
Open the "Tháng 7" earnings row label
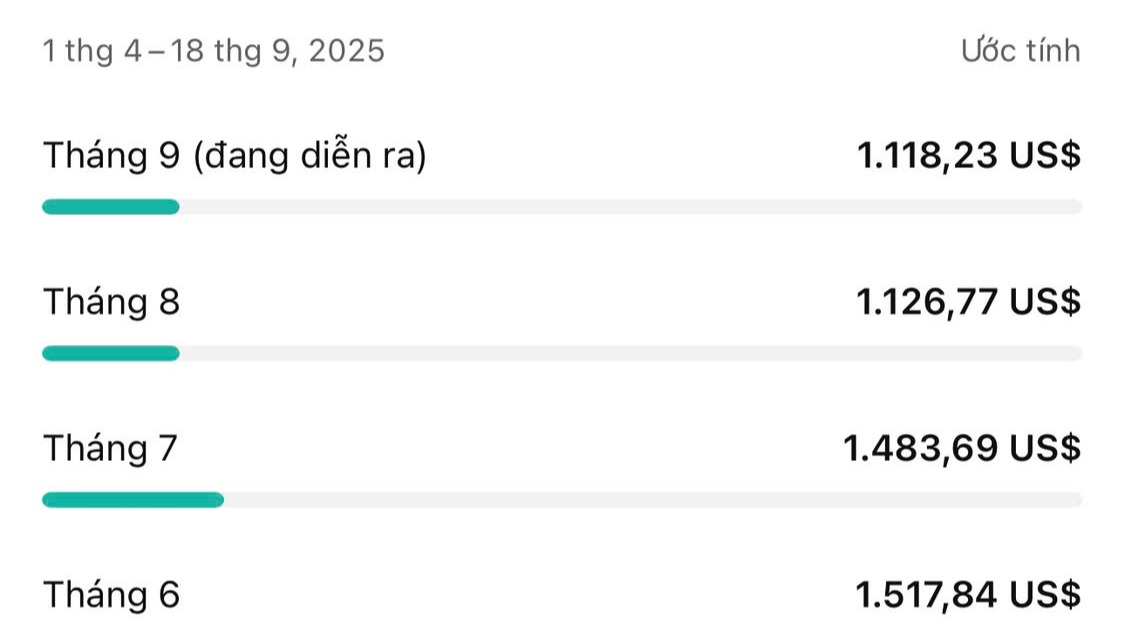[110, 448]
